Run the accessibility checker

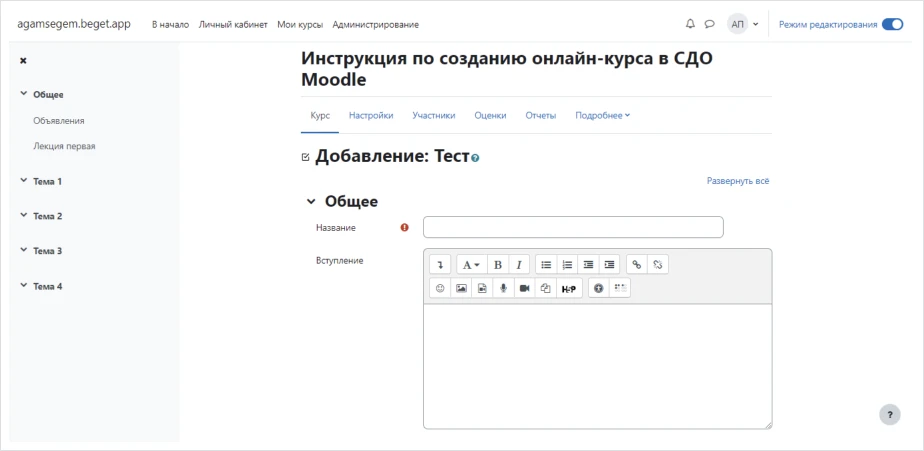(599, 288)
